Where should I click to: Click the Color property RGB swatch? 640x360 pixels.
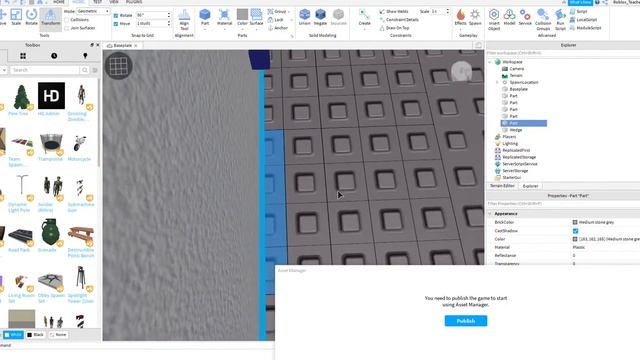[575, 239]
